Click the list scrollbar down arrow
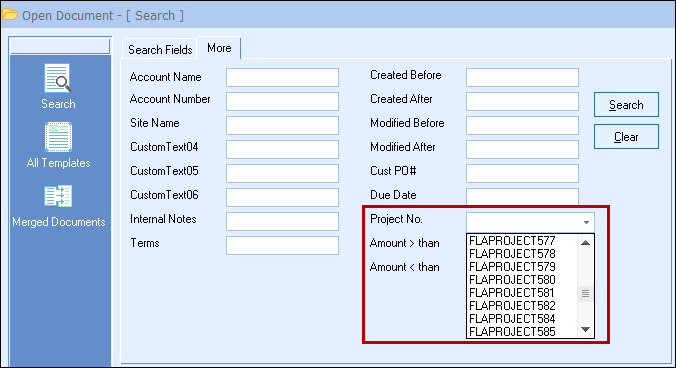 (x=585, y=330)
